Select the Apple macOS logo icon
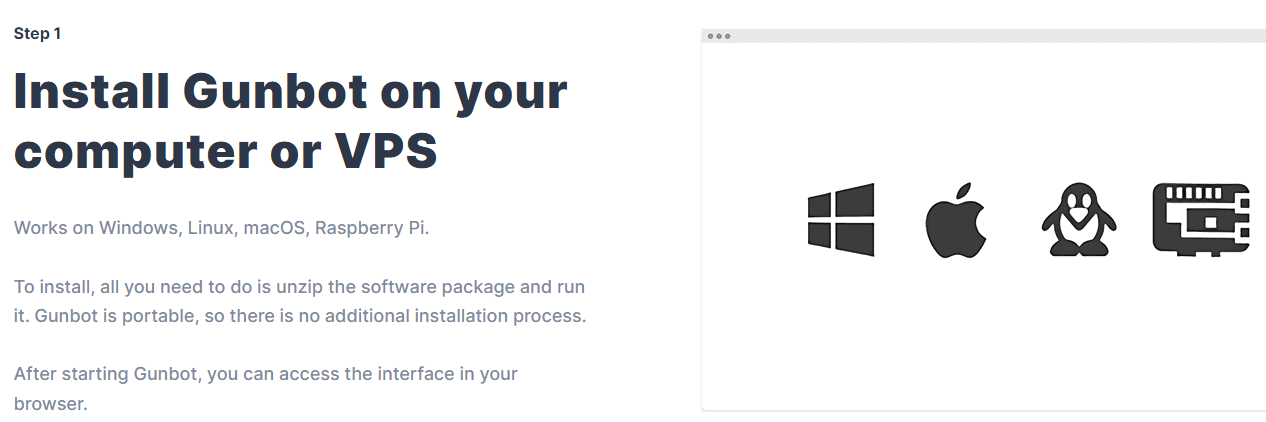The image size is (1266, 422). click(x=956, y=220)
